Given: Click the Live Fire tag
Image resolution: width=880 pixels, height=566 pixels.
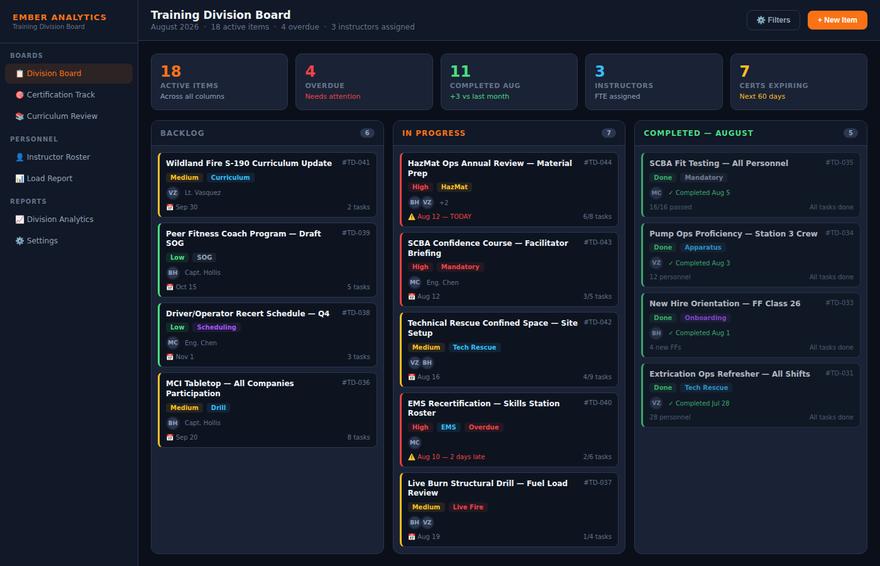Looking at the screenshot, I should (x=468, y=507).
